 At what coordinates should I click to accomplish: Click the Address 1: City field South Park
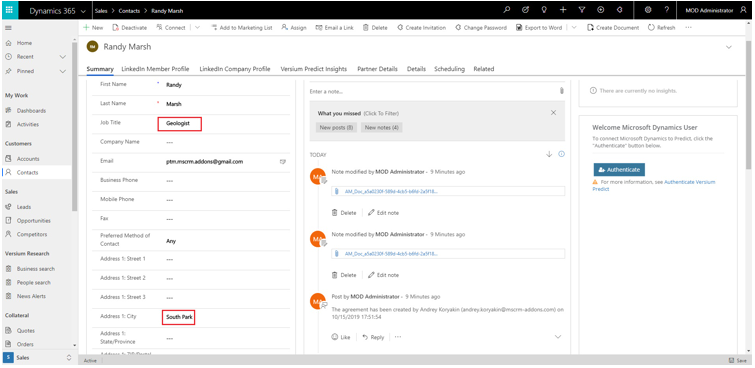click(178, 317)
